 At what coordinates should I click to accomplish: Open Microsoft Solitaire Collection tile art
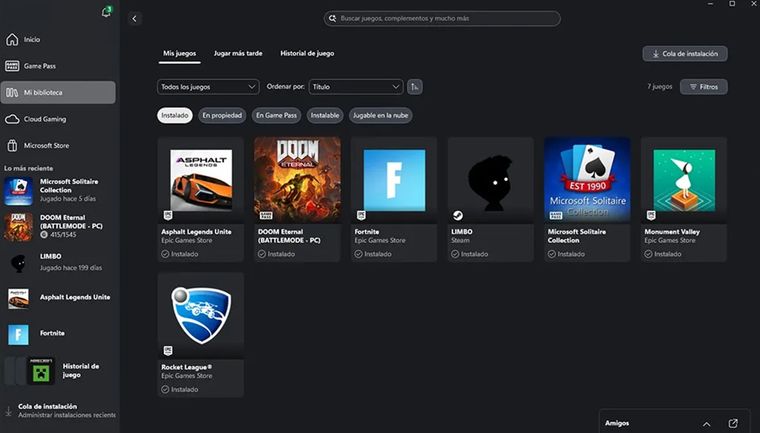click(x=587, y=180)
